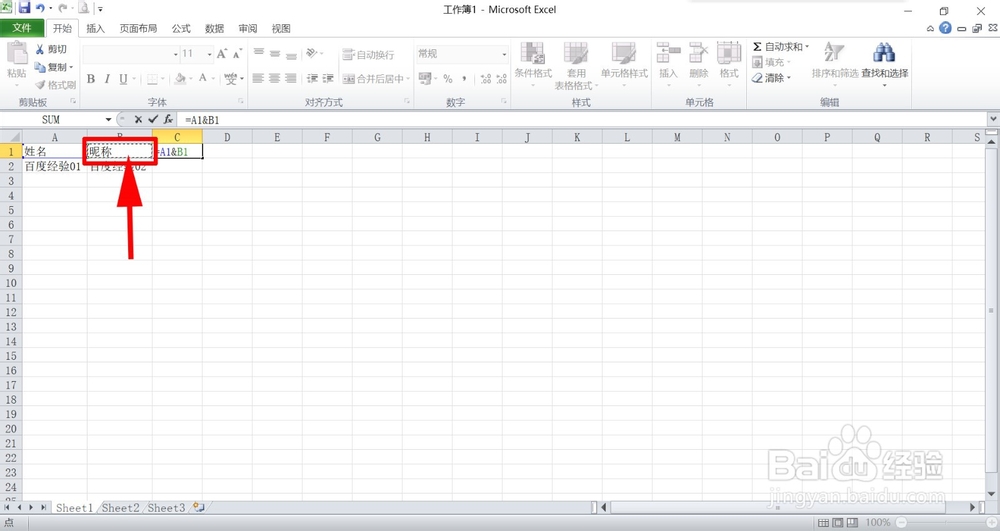Click the Decrease Decimal icon

point(501,78)
